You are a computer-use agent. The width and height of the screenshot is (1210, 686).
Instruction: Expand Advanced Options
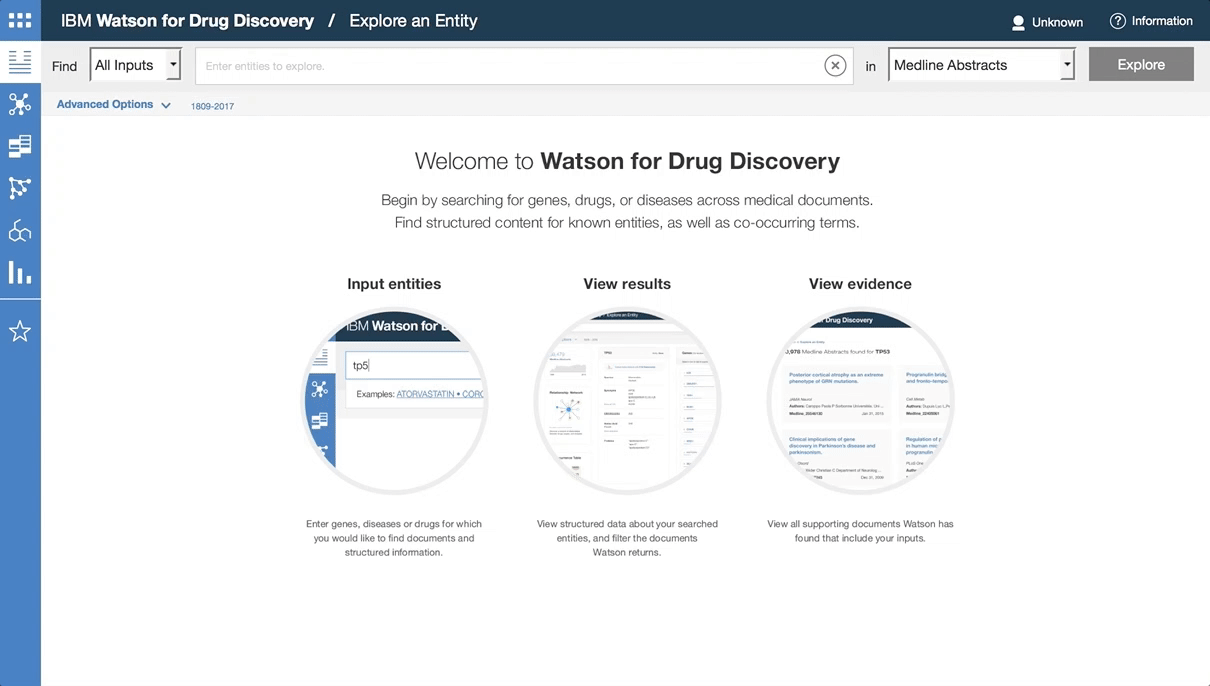click(113, 104)
